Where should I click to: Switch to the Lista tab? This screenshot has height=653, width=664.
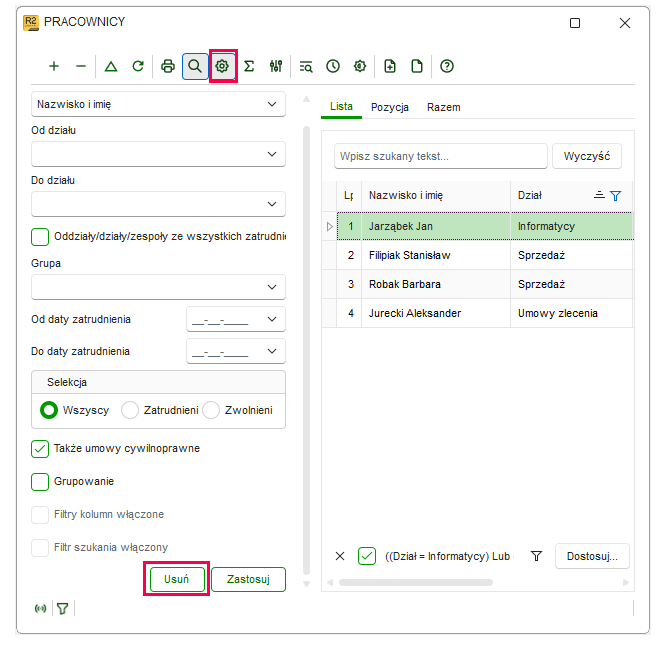[x=341, y=107]
